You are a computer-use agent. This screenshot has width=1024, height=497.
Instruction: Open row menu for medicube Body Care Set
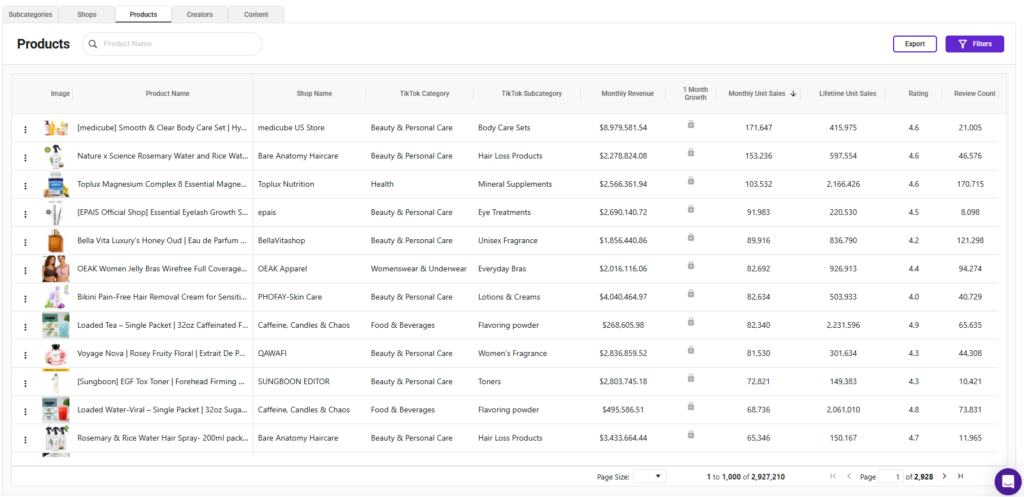(25, 129)
